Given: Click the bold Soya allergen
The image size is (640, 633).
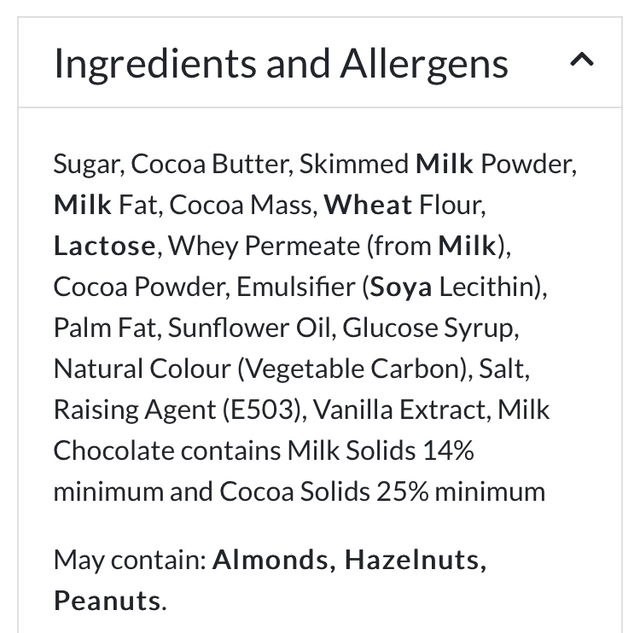Looking at the screenshot, I should click(401, 287).
